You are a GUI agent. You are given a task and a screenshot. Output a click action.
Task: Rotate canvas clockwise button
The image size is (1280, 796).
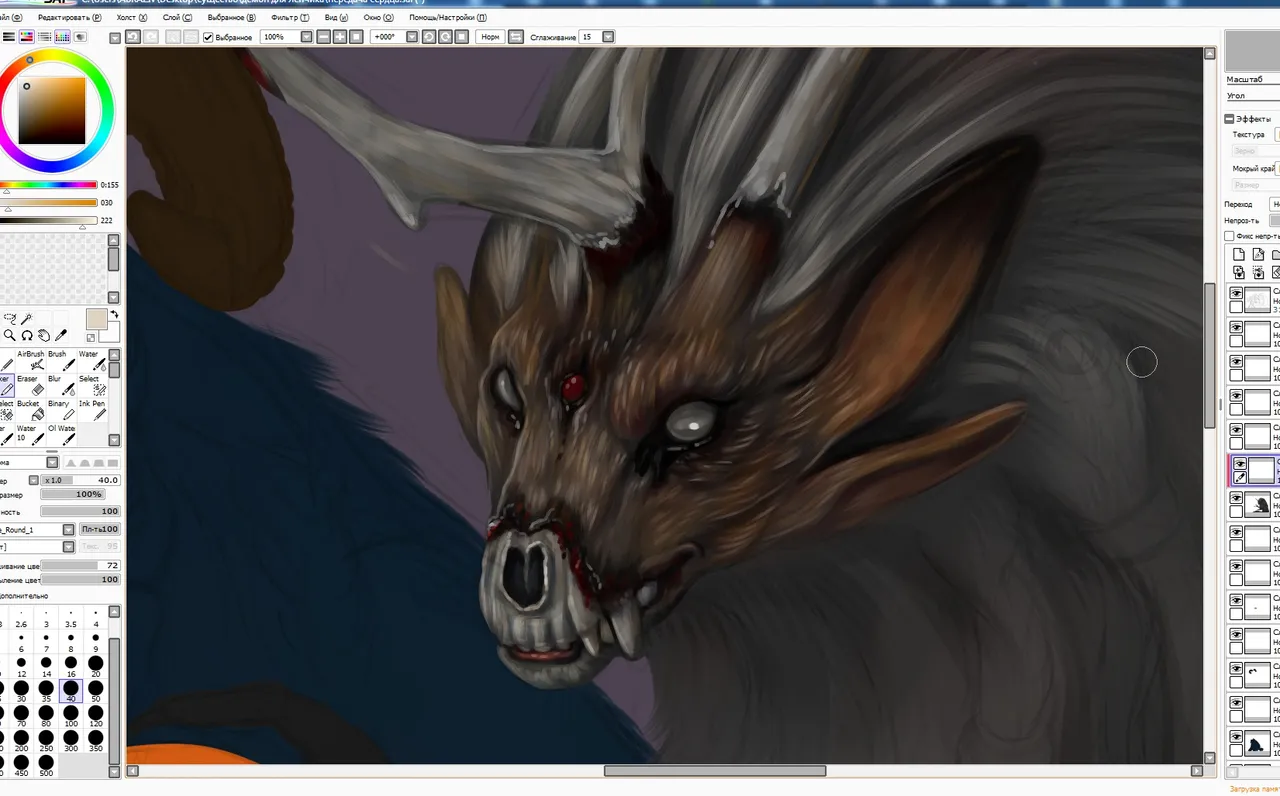[x=445, y=37]
